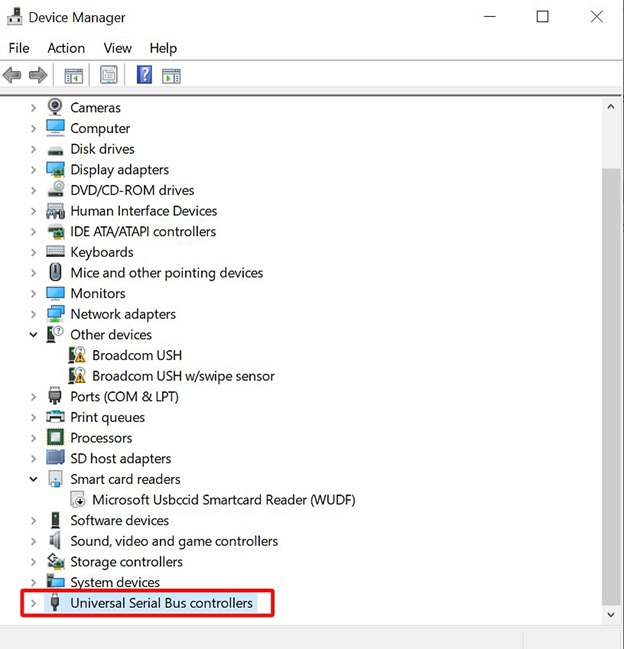Select Broadcom USH w/swipe sensor device
Screen dimensions: 624x649
pos(183,376)
